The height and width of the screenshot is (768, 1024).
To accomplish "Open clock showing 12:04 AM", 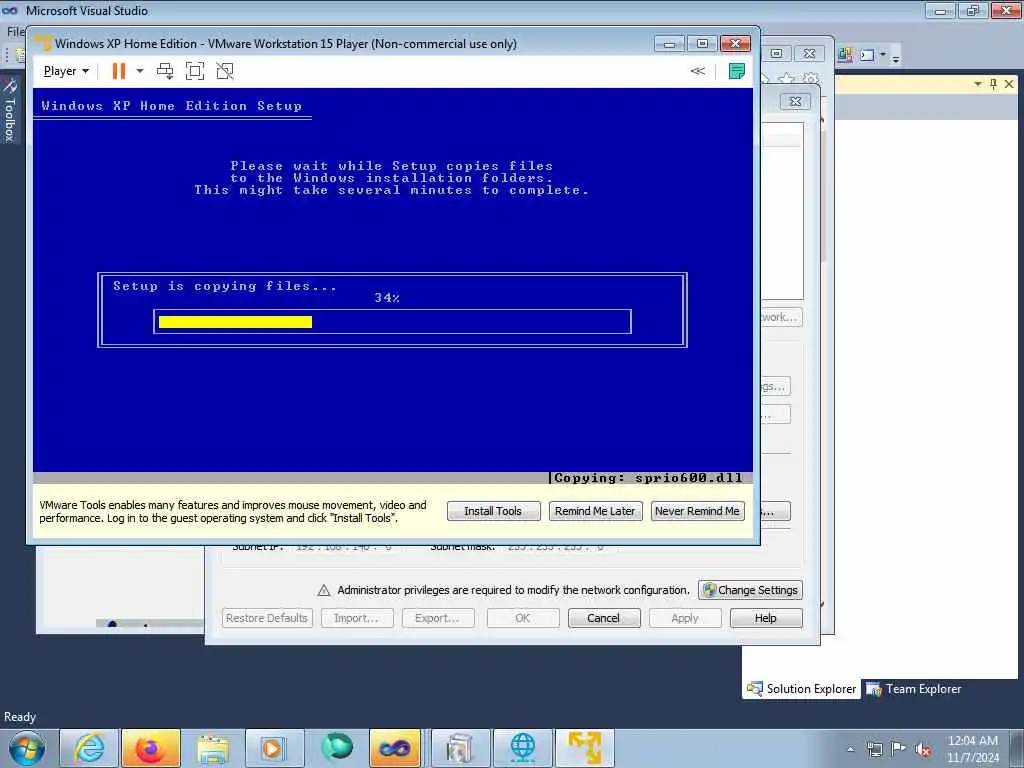I will (972, 749).
